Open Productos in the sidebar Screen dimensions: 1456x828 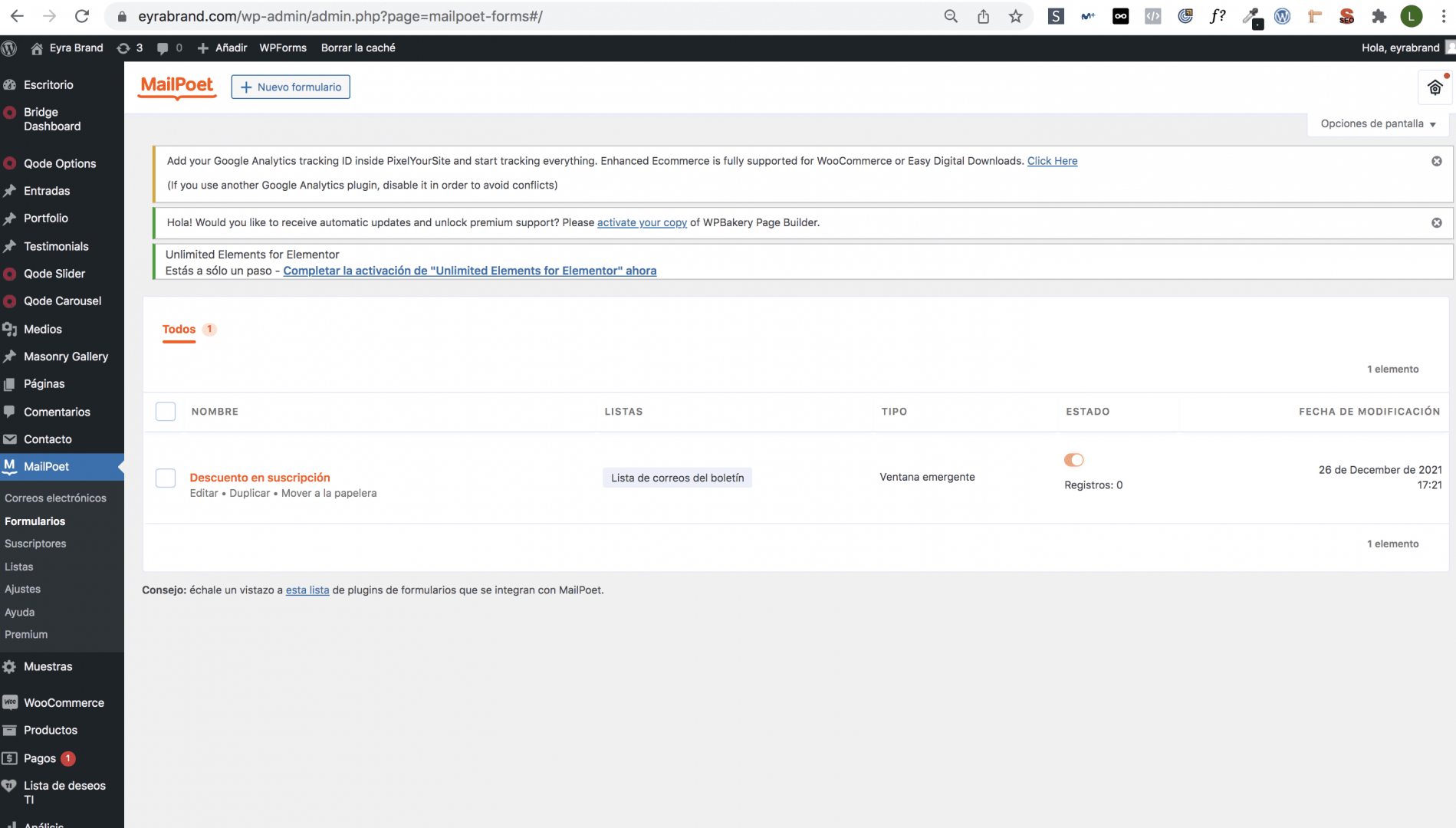51,730
